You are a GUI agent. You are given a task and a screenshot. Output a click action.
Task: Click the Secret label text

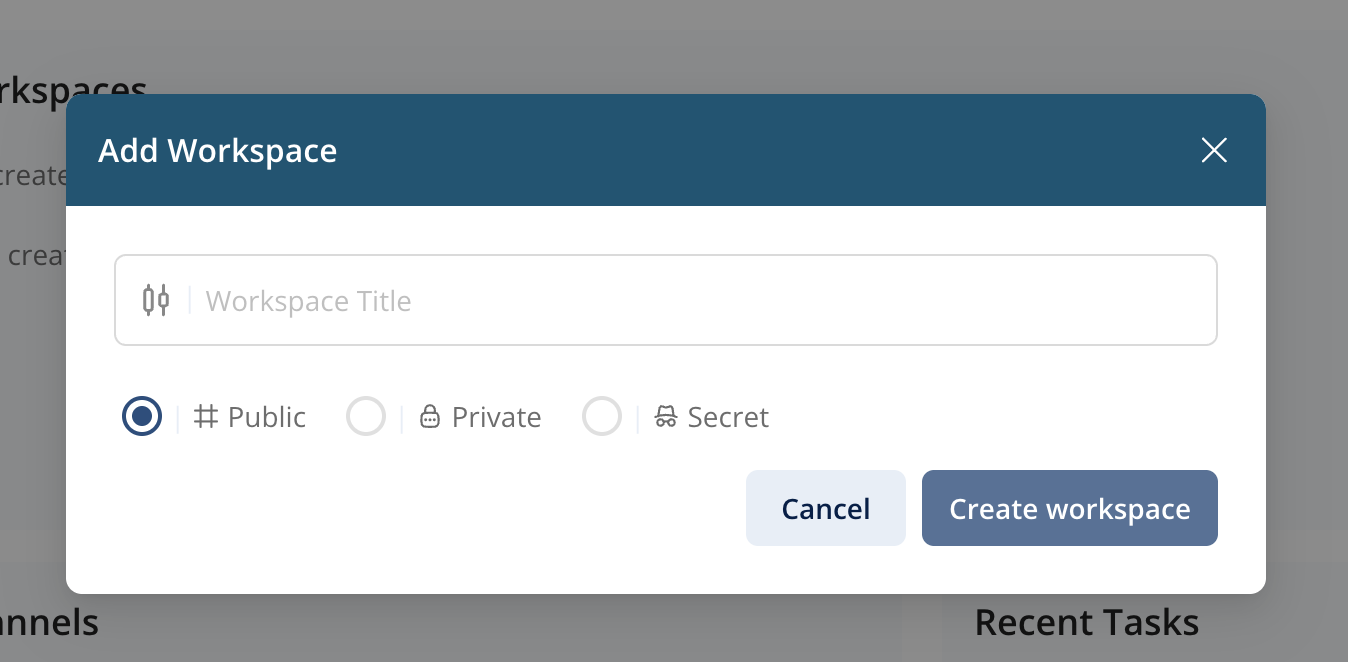coord(728,417)
